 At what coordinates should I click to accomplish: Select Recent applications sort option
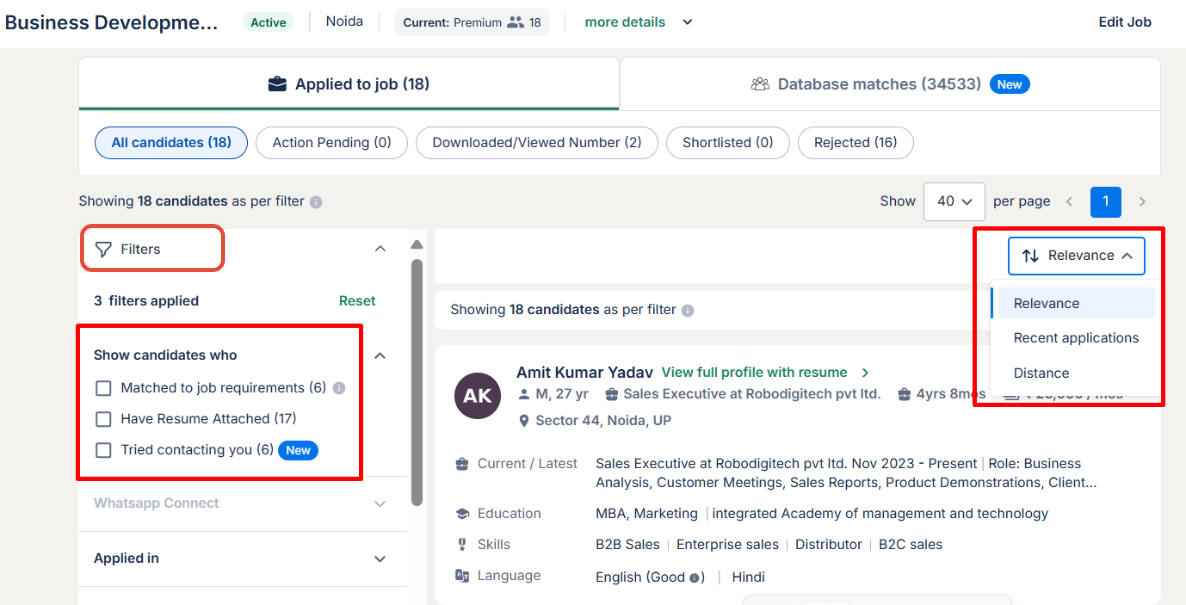[1076, 338]
